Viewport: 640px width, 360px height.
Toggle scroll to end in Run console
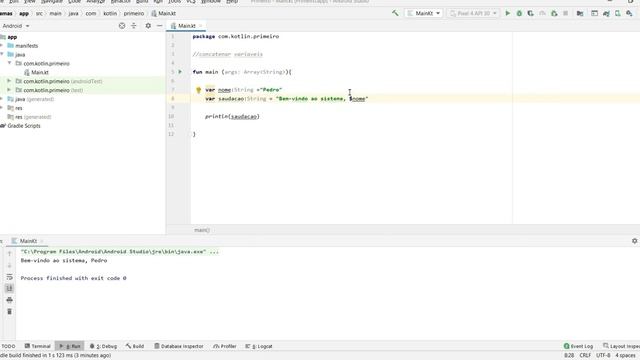(x=9, y=289)
